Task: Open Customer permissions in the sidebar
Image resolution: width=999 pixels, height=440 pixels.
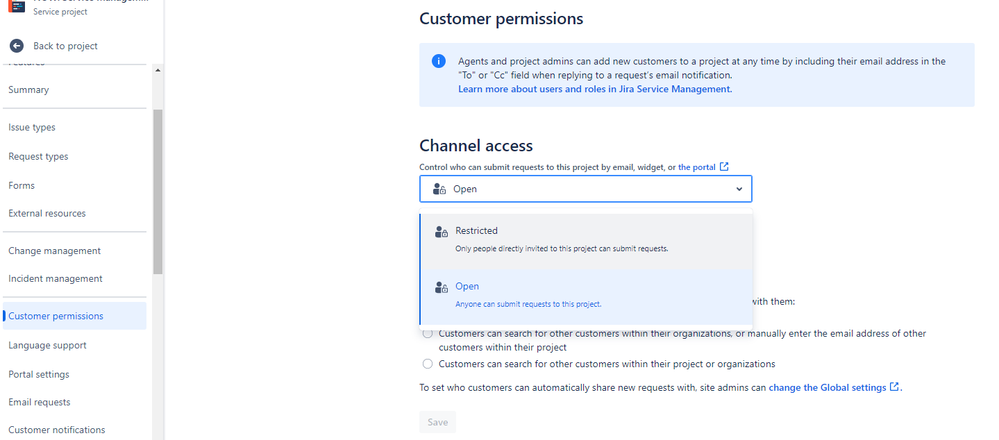Action: coord(74,316)
